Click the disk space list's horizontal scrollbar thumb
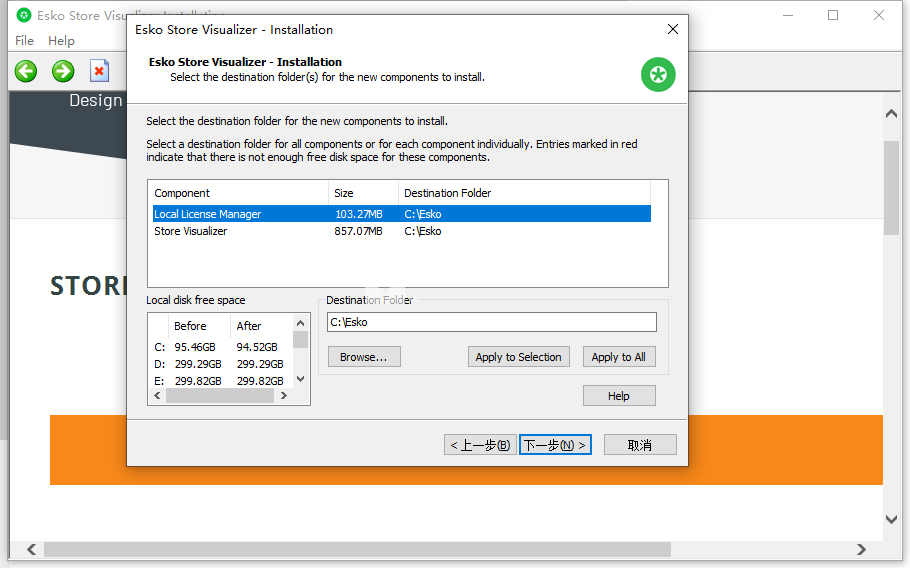Image resolution: width=910 pixels, height=568 pixels. [x=220, y=396]
